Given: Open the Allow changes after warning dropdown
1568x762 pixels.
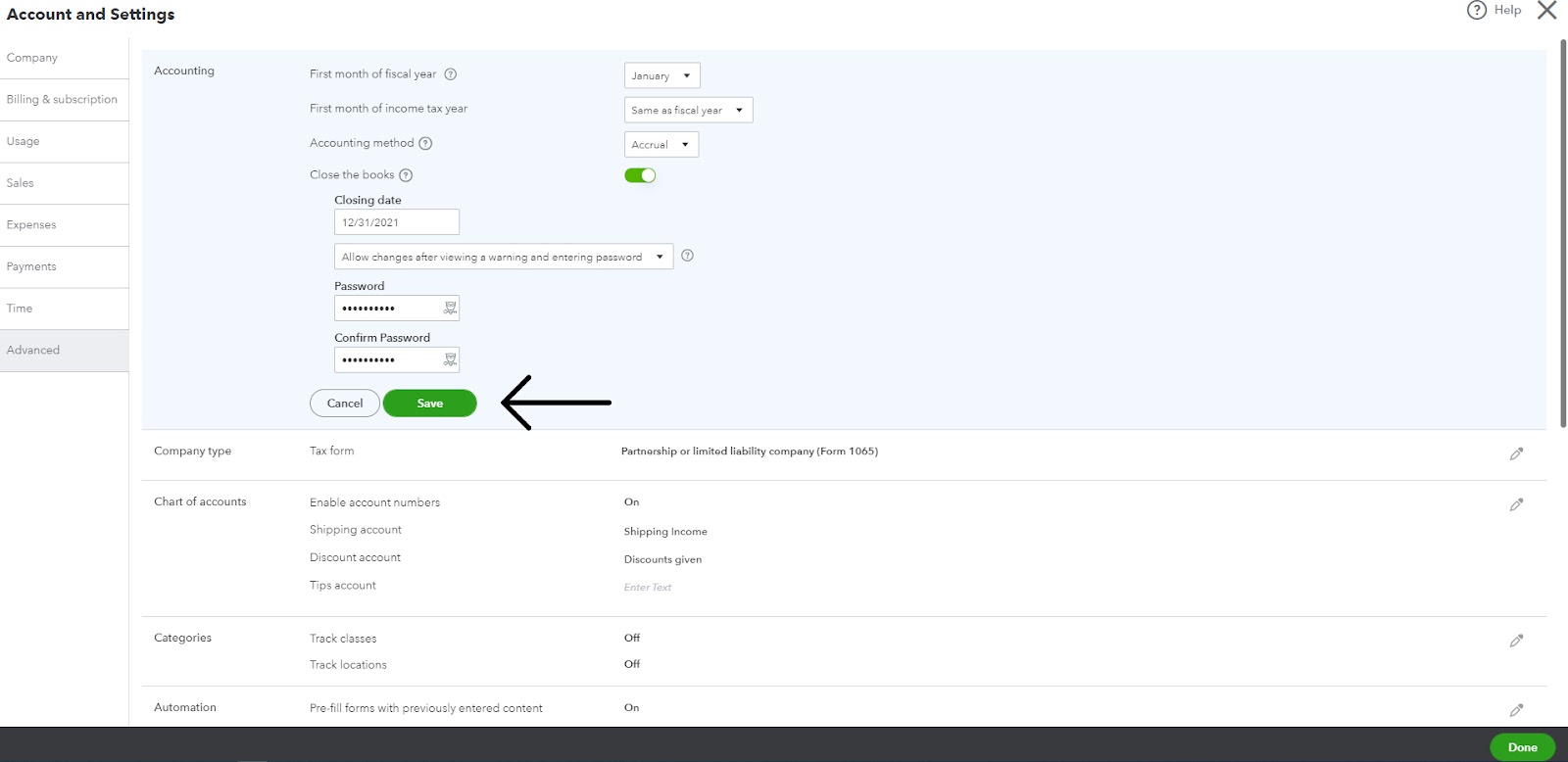Looking at the screenshot, I should [504, 257].
